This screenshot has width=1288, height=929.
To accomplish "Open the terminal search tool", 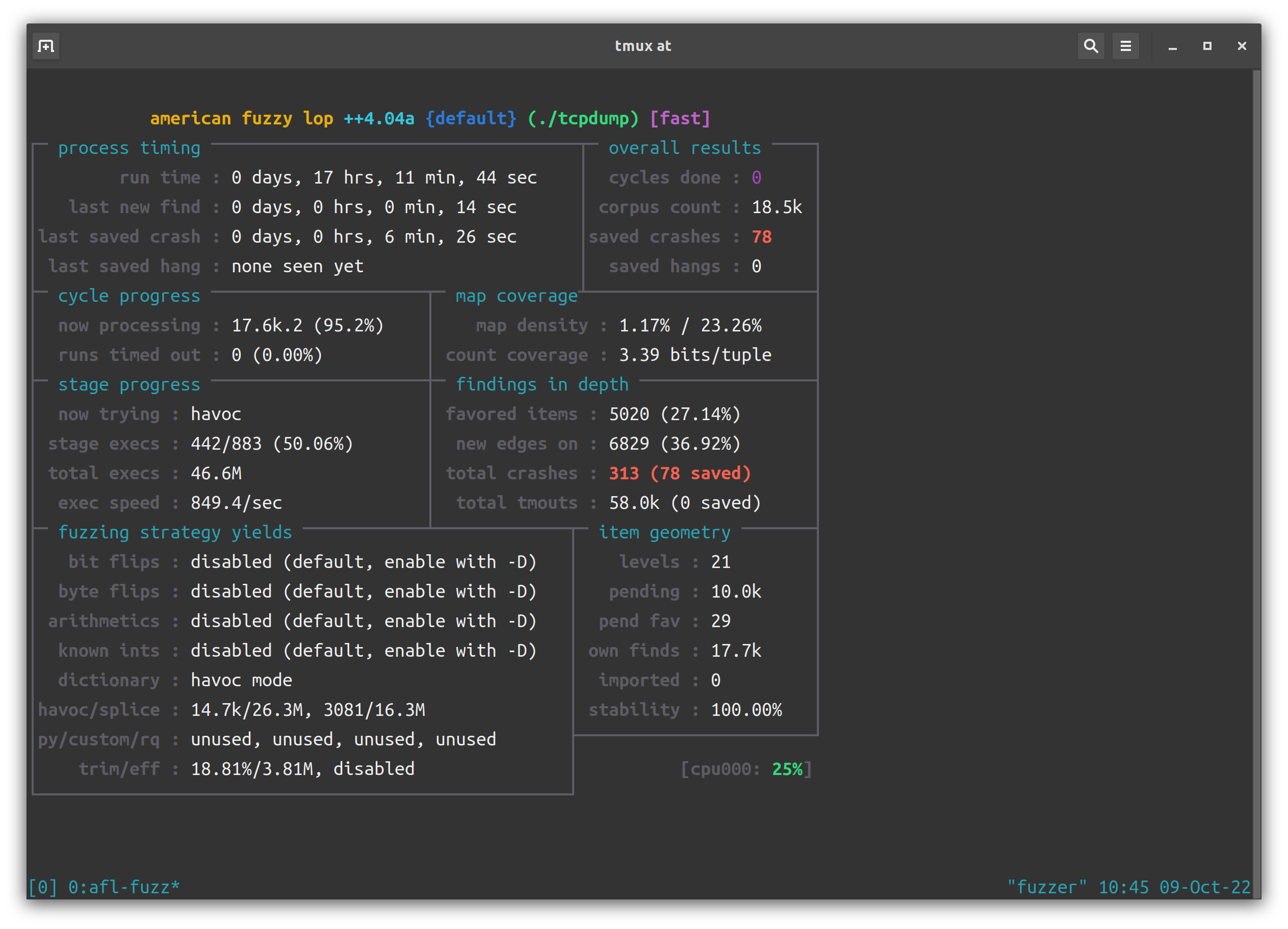I will tap(1091, 46).
